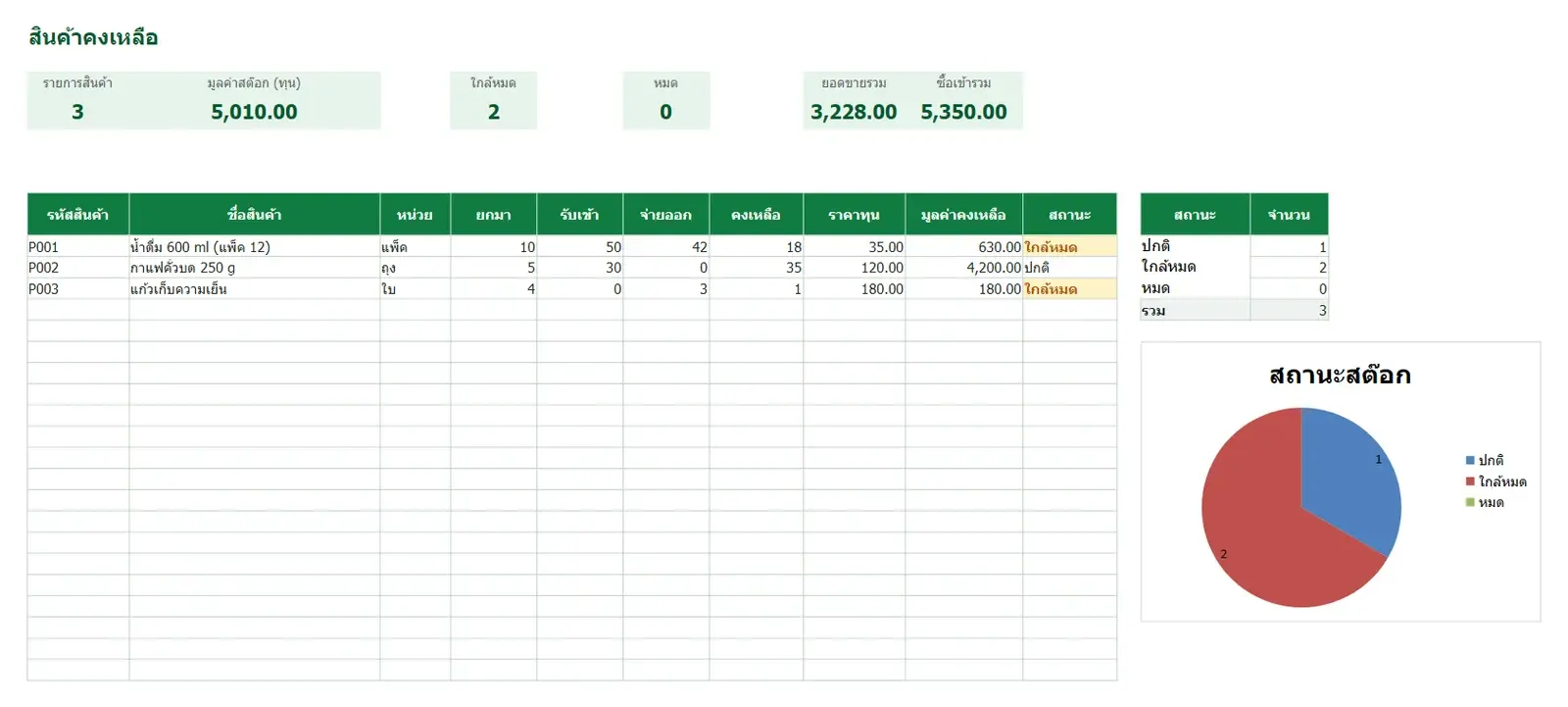This screenshot has height=707, width=1568.
Task: Click the blue ปกติ legend swatch
Action: (x=1470, y=460)
